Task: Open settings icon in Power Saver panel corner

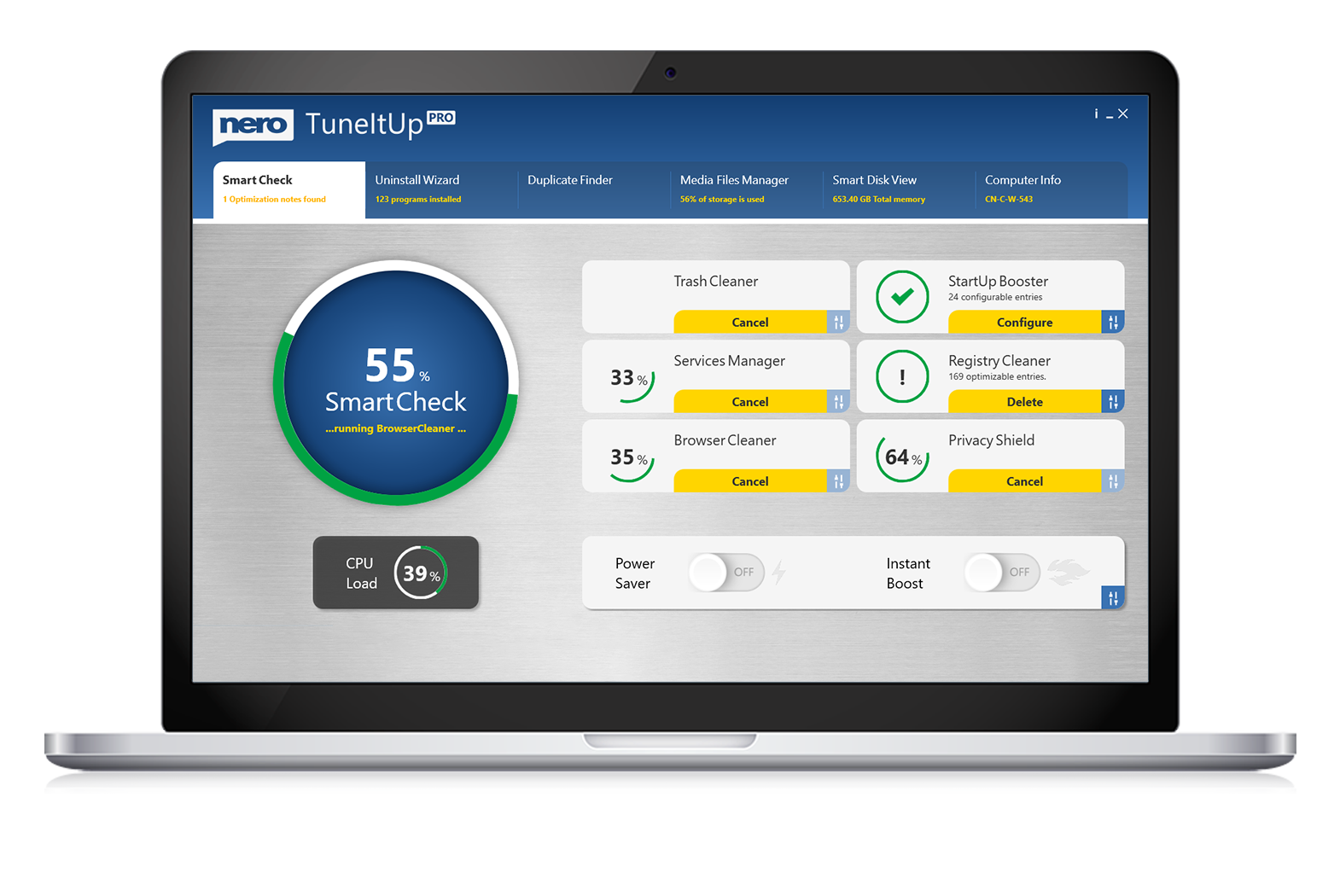Action: pos(1113,597)
